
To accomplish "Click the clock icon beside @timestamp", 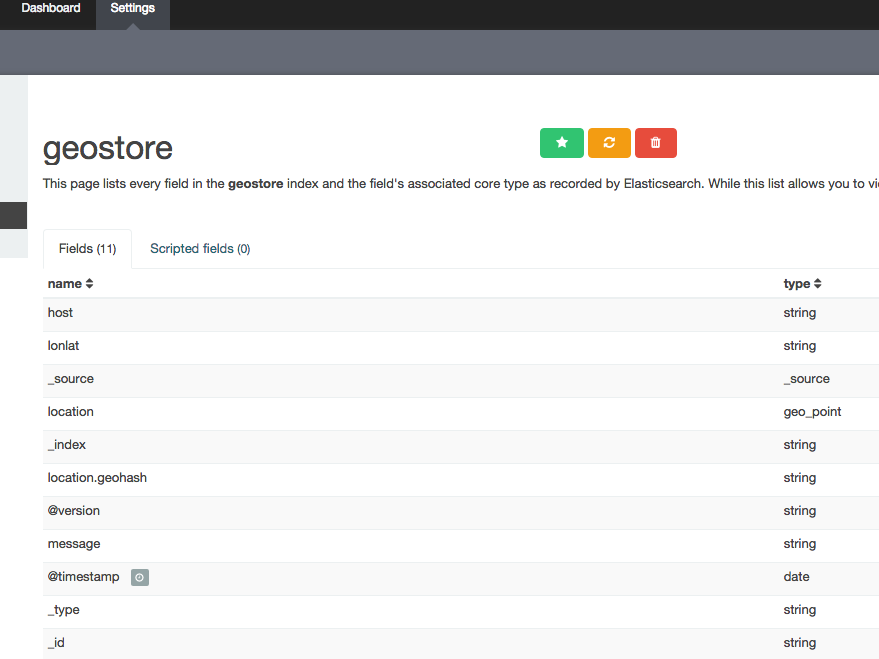I will coord(140,577).
